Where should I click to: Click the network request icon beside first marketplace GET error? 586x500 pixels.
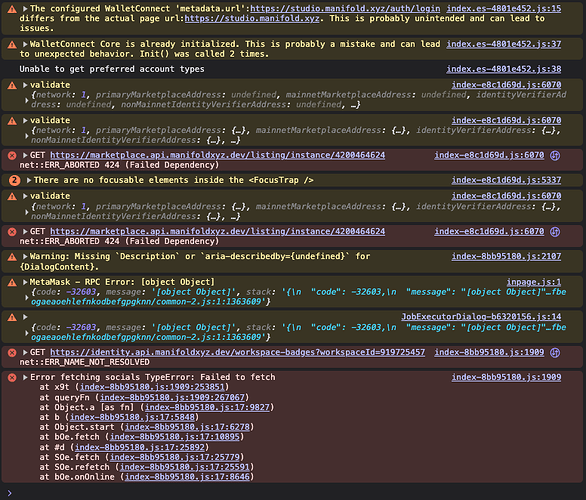coord(555,155)
